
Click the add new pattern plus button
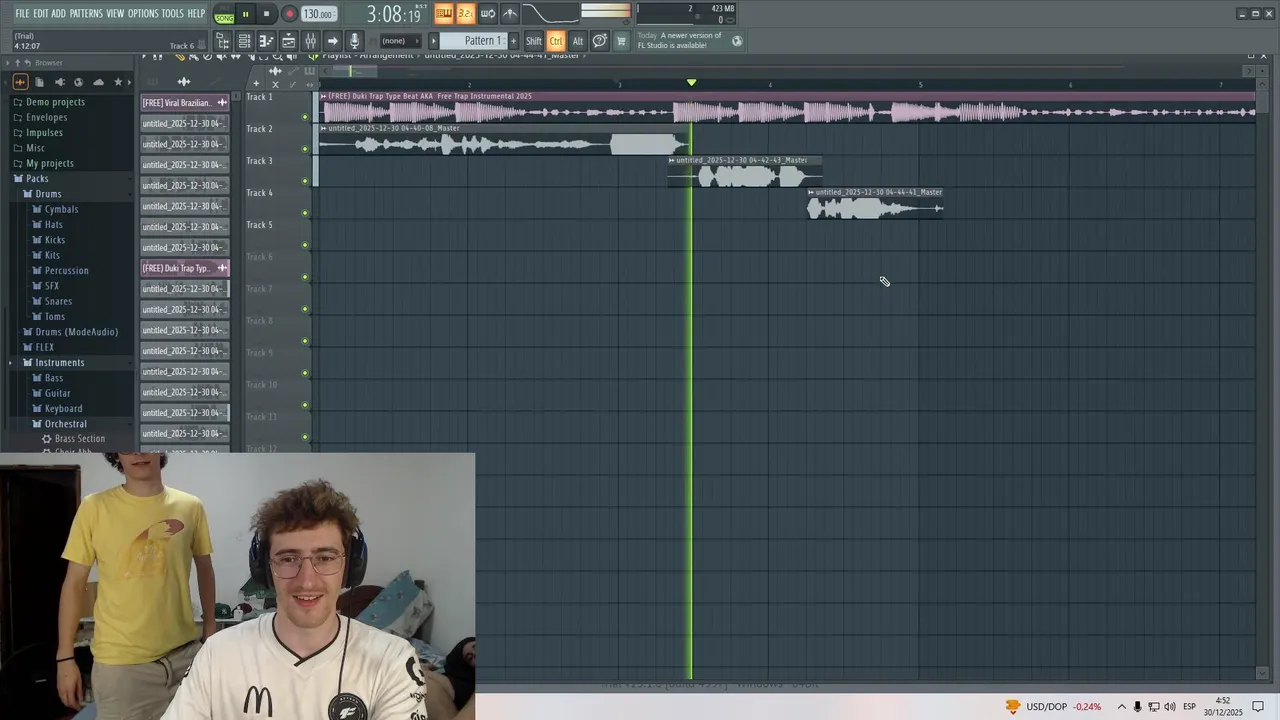tap(514, 41)
